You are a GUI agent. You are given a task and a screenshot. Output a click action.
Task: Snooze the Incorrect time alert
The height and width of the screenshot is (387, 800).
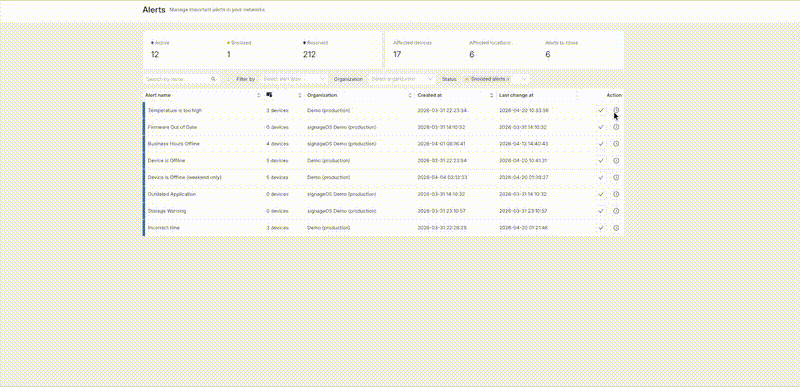coord(616,228)
